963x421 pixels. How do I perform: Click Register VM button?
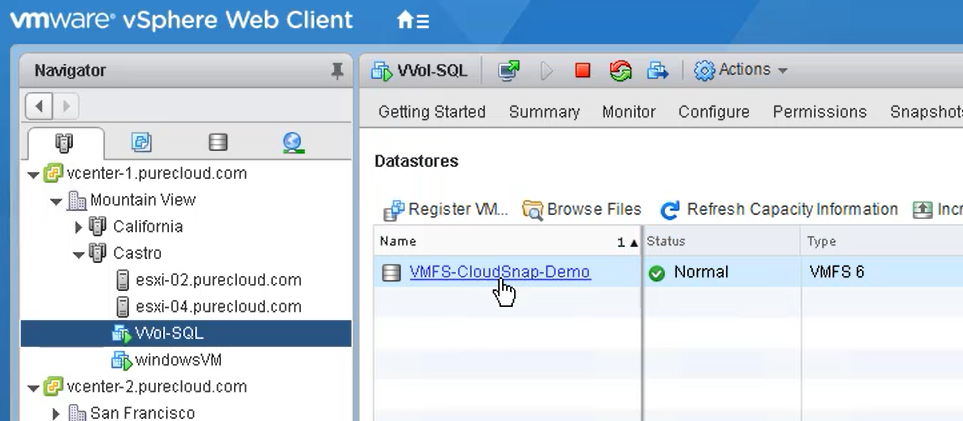click(446, 210)
